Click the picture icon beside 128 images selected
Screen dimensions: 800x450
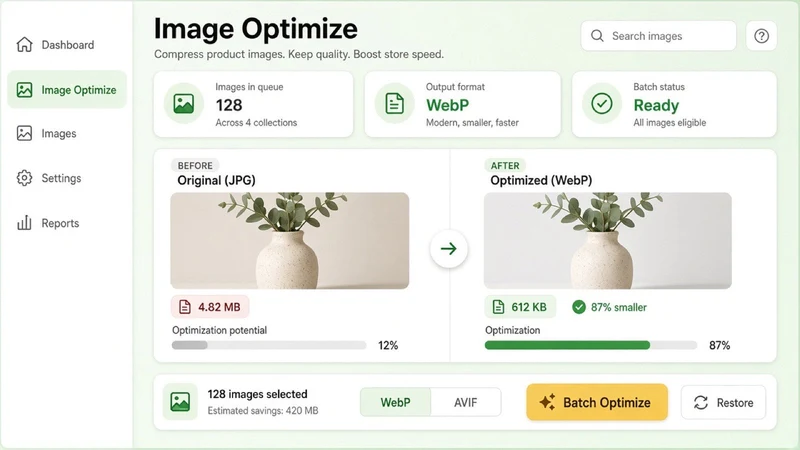(x=180, y=402)
